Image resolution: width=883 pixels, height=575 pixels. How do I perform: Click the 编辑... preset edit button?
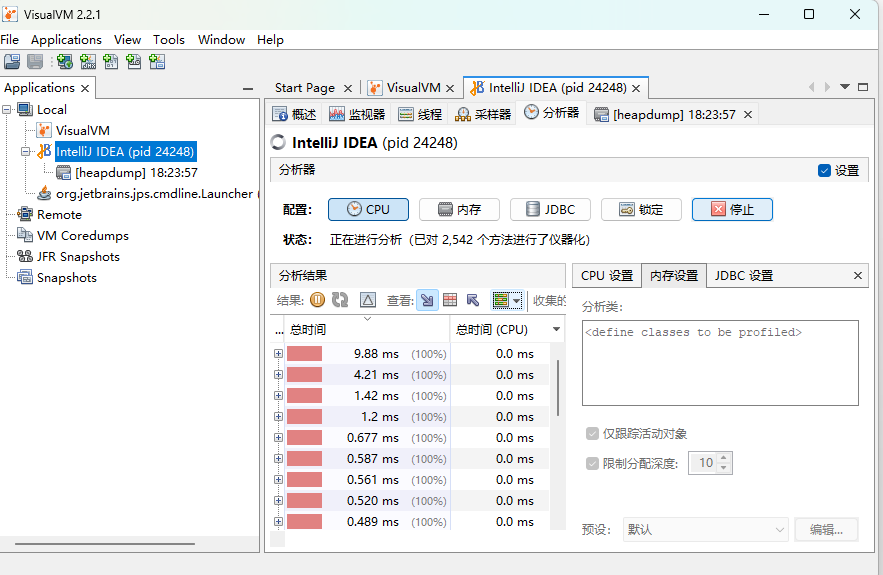tap(826, 529)
